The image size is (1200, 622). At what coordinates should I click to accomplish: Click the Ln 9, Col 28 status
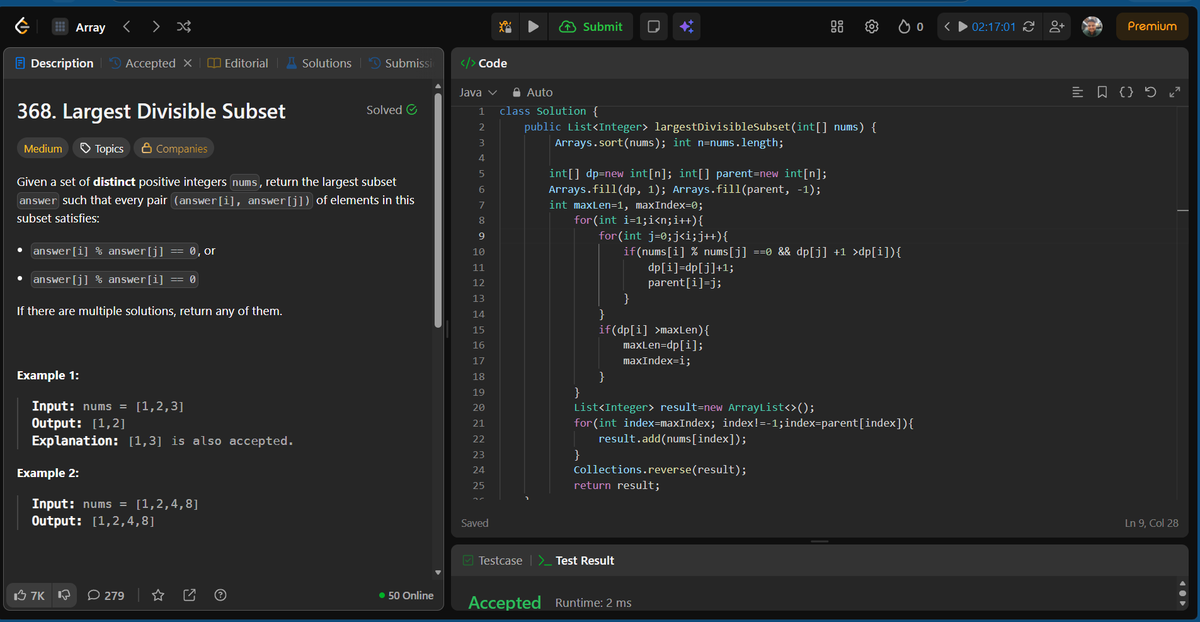(x=1153, y=523)
